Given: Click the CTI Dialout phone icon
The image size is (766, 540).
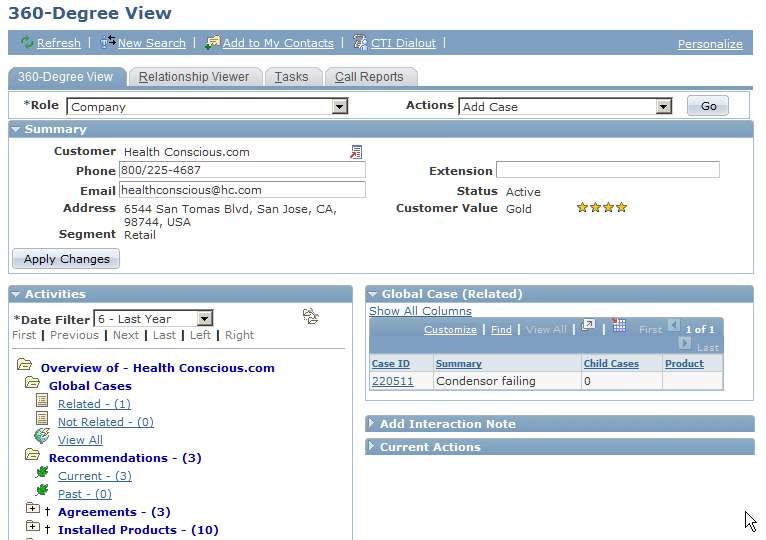Looking at the screenshot, I should (361, 43).
